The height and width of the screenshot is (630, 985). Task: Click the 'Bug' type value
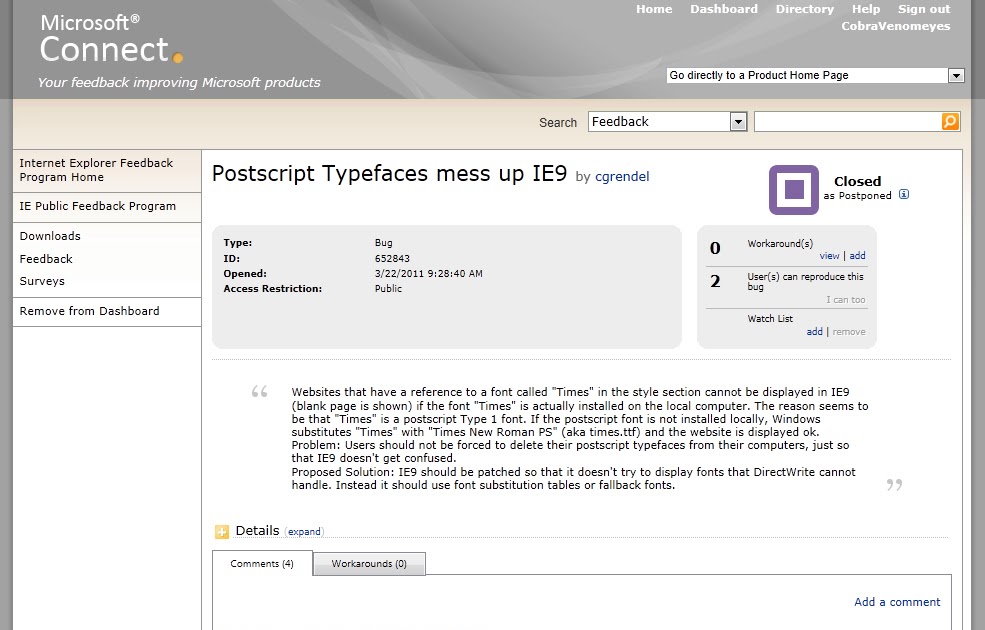(x=383, y=242)
